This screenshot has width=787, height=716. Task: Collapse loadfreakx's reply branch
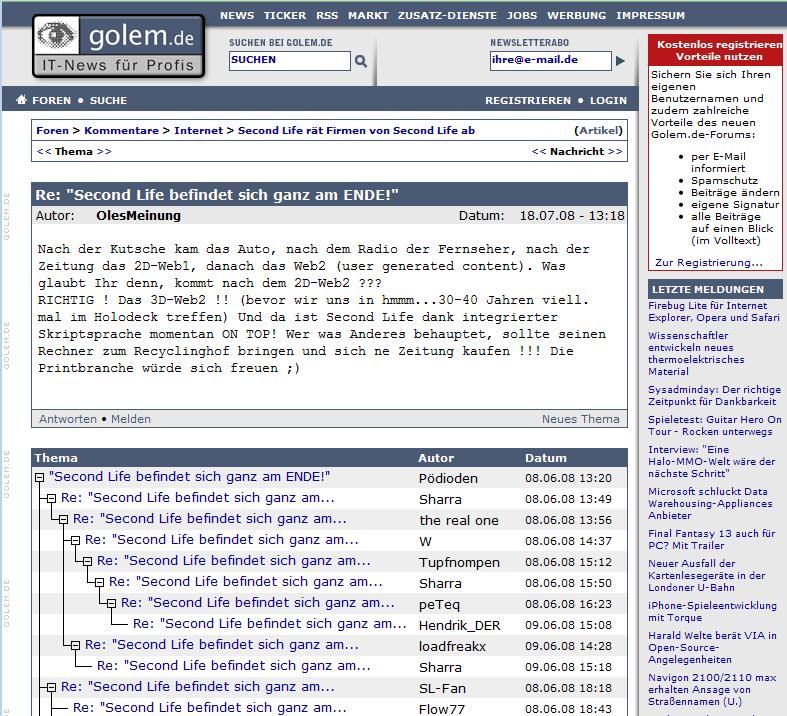[x=75, y=646]
